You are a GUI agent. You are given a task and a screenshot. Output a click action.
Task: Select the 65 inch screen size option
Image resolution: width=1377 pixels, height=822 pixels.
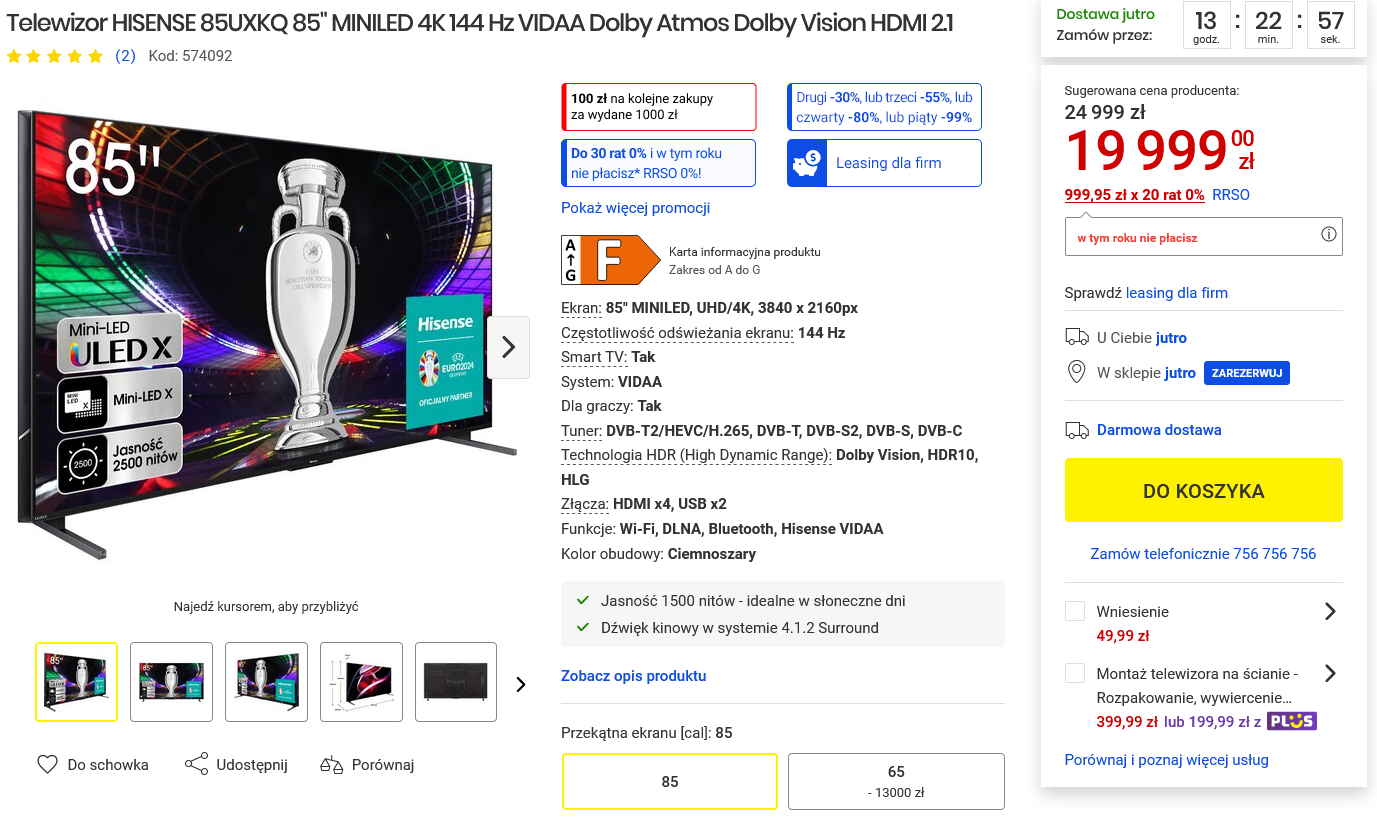point(896,781)
